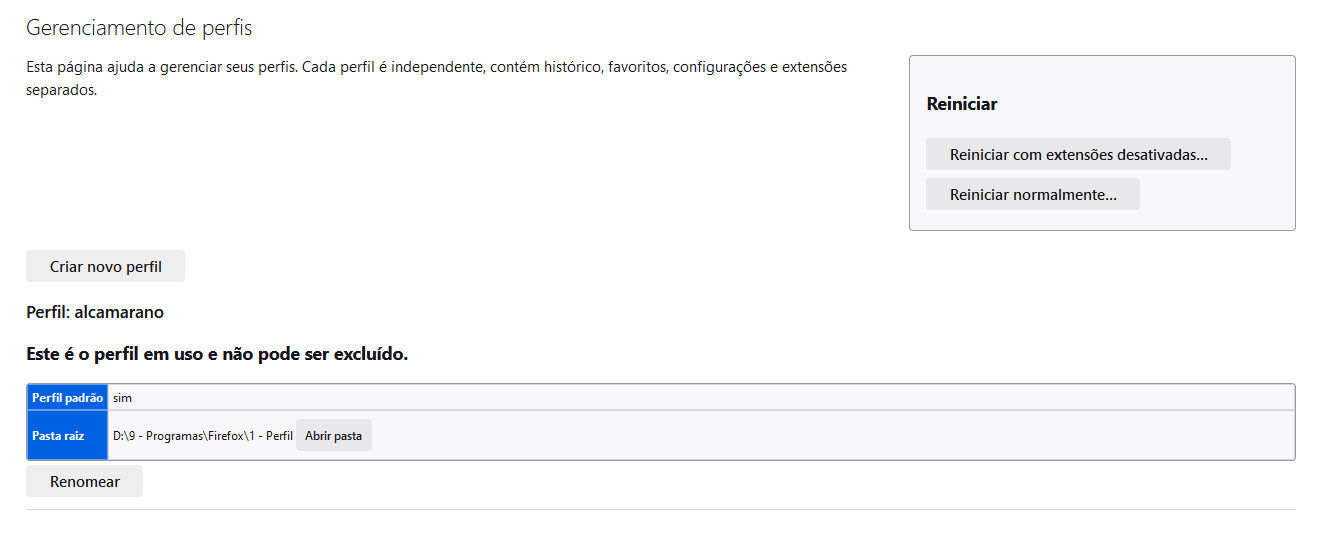The height and width of the screenshot is (534, 1325).
Task: Click the D:\9 - Programas\Firefox root path text
Action: [x=202, y=436]
